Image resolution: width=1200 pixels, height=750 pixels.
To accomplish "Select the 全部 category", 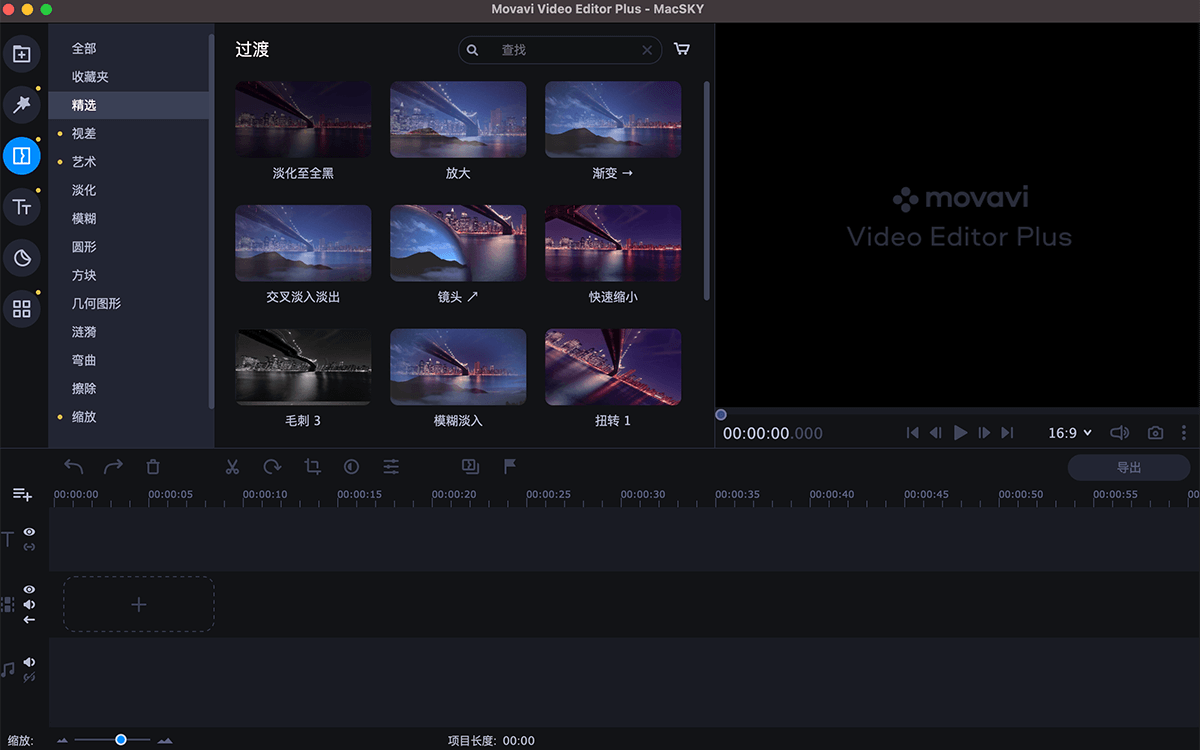I will [x=84, y=48].
